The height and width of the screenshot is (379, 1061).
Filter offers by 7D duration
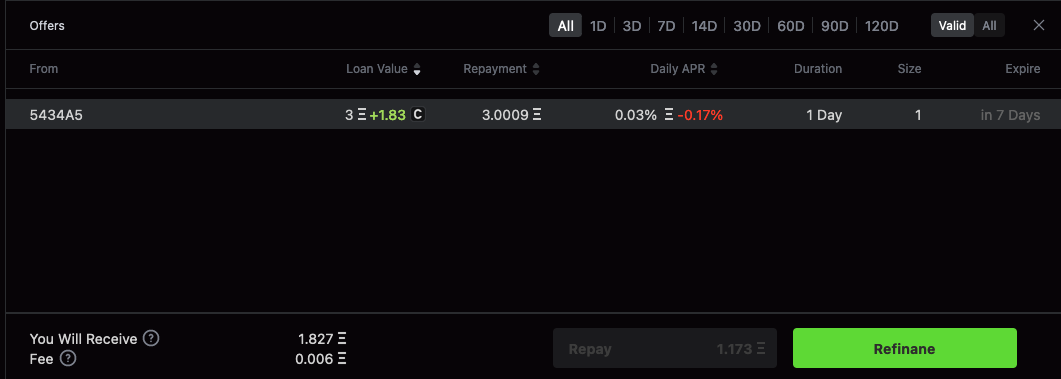(x=667, y=26)
